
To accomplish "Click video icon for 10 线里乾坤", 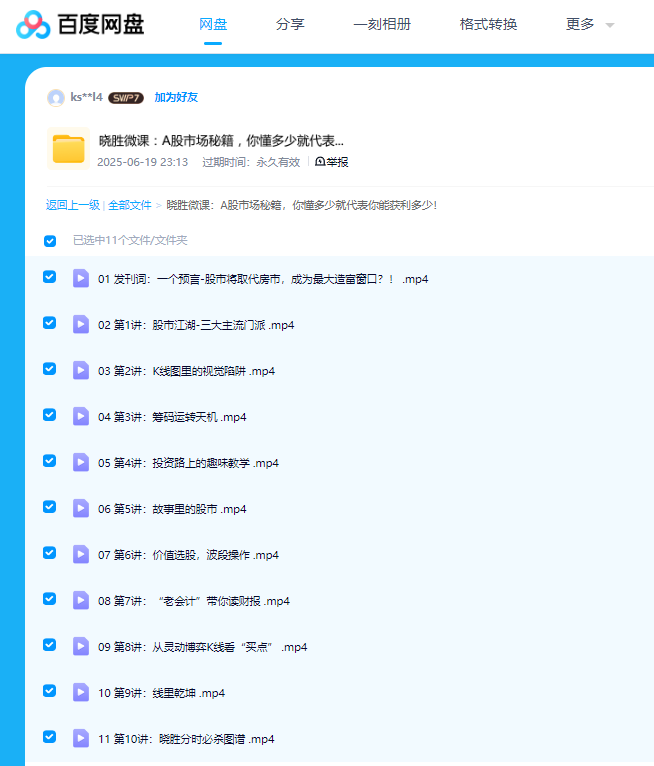I will point(81,692).
